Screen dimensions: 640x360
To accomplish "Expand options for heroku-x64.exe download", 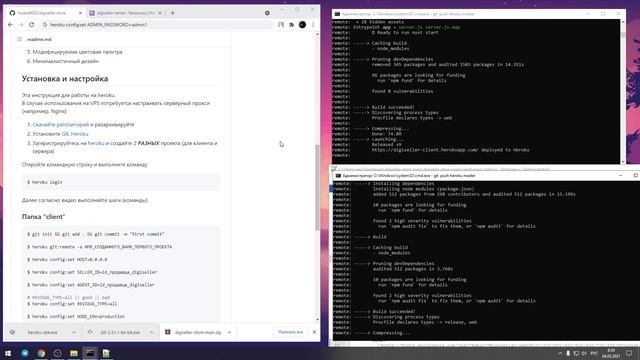I will pyautogui.click(x=74, y=332).
